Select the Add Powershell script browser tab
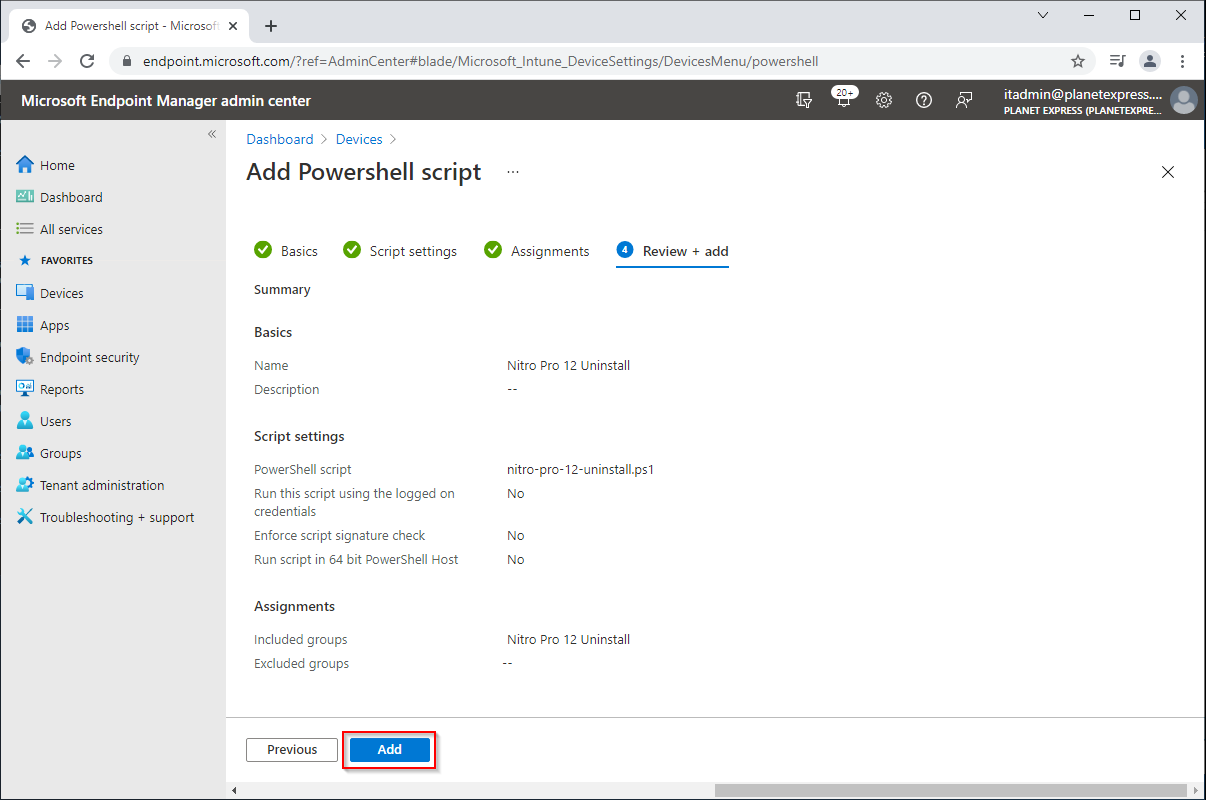The width and height of the screenshot is (1206, 800). [x=130, y=26]
